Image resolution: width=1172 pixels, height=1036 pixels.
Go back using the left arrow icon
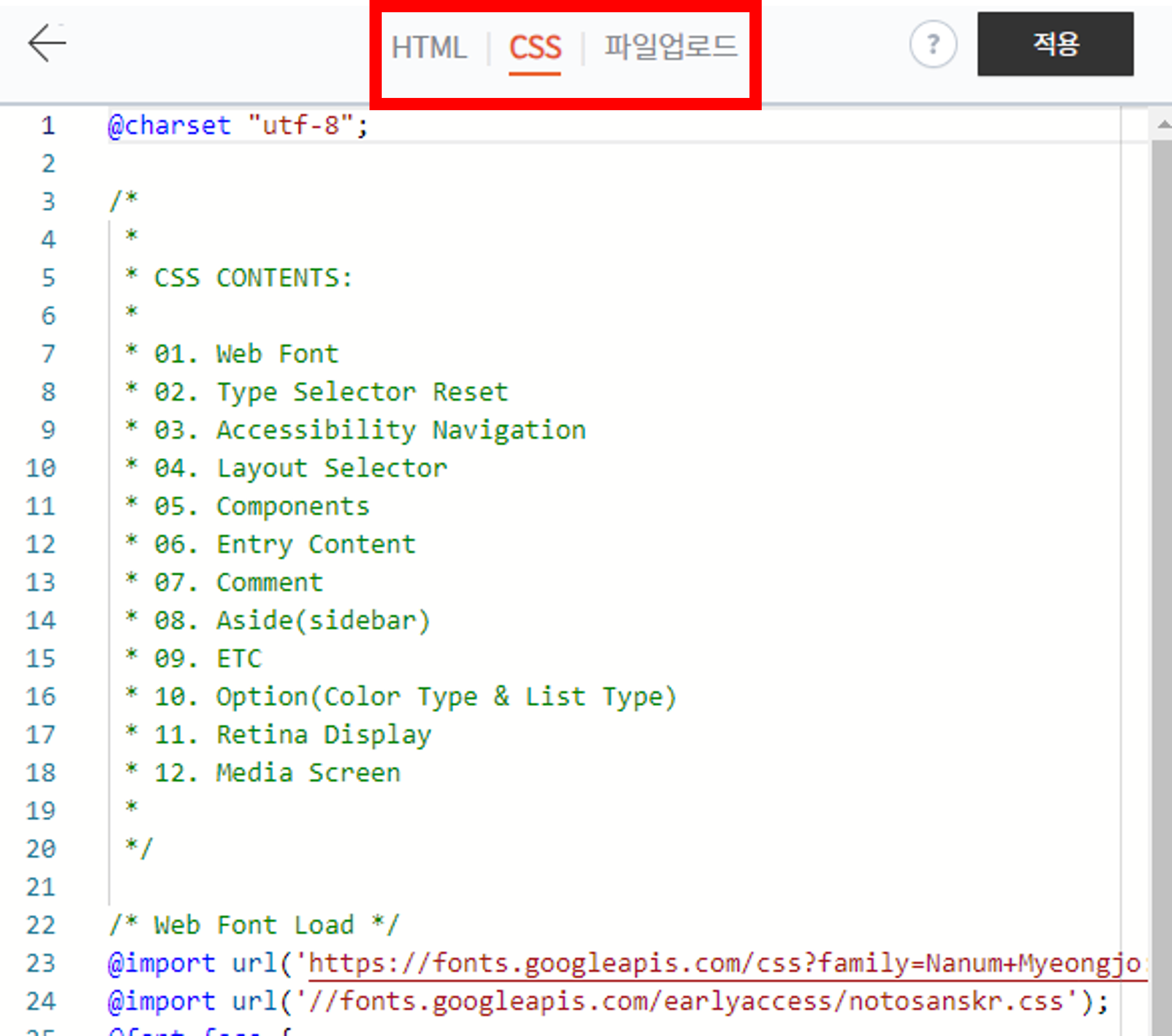[47, 43]
